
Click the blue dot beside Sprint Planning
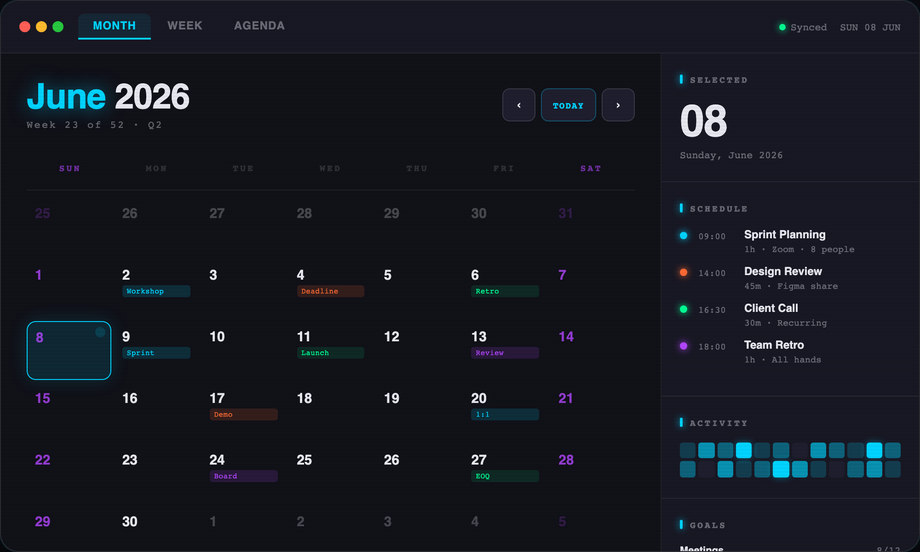click(x=684, y=236)
